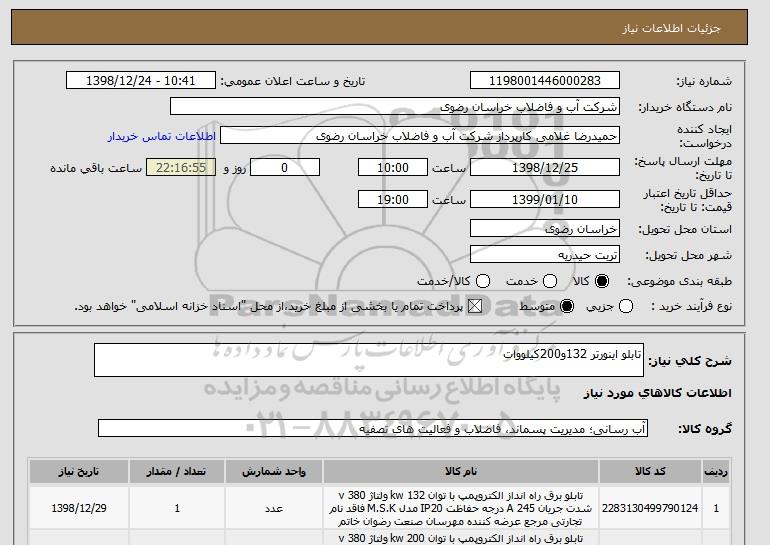
Task: Click the تاریخ نیاز column header
Action: [x=79, y=471]
